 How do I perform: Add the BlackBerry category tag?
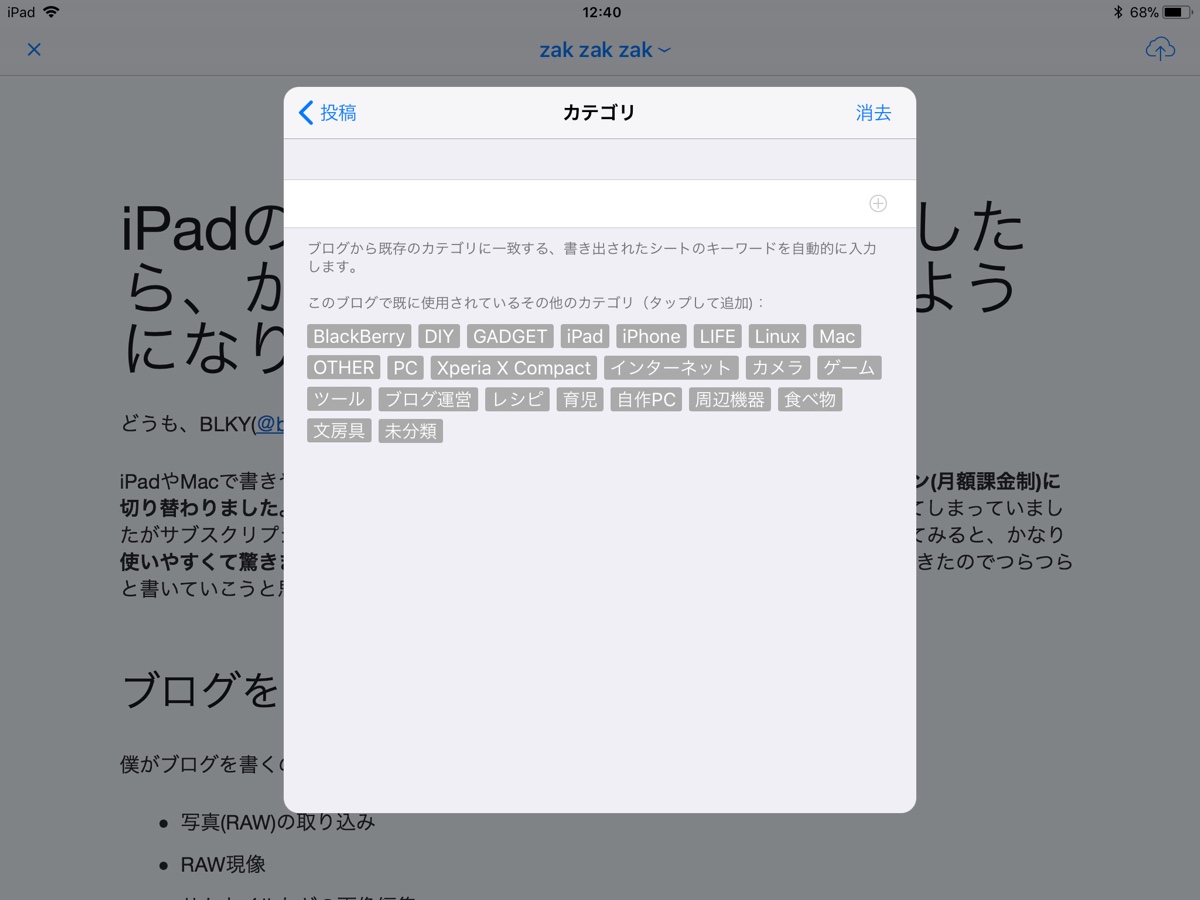pos(359,336)
